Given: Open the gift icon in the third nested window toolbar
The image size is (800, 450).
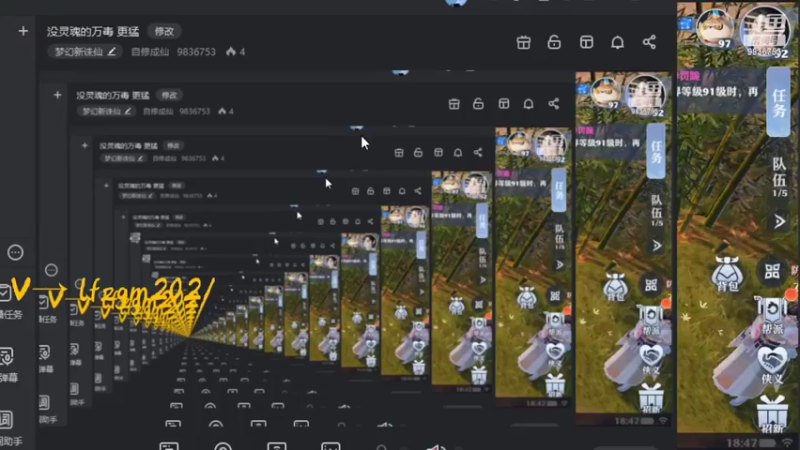Looking at the screenshot, I should [399, 153].
